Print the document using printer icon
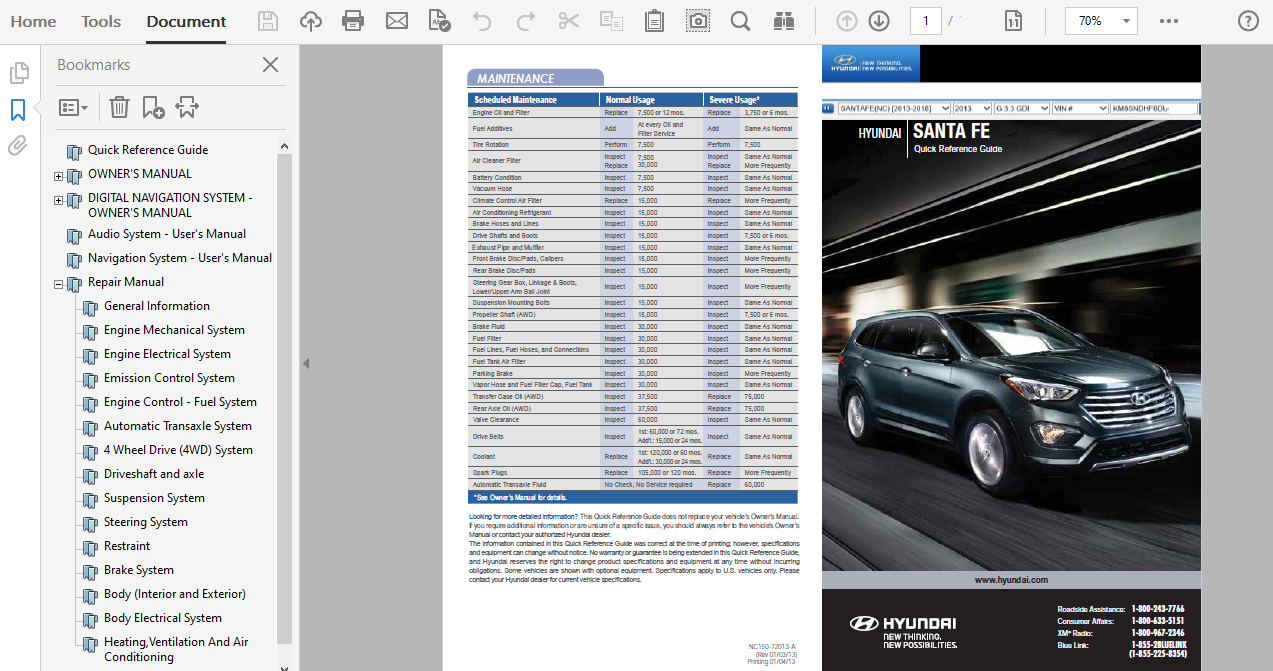This screenshot has height=671, width=1273. coord(353,21)
